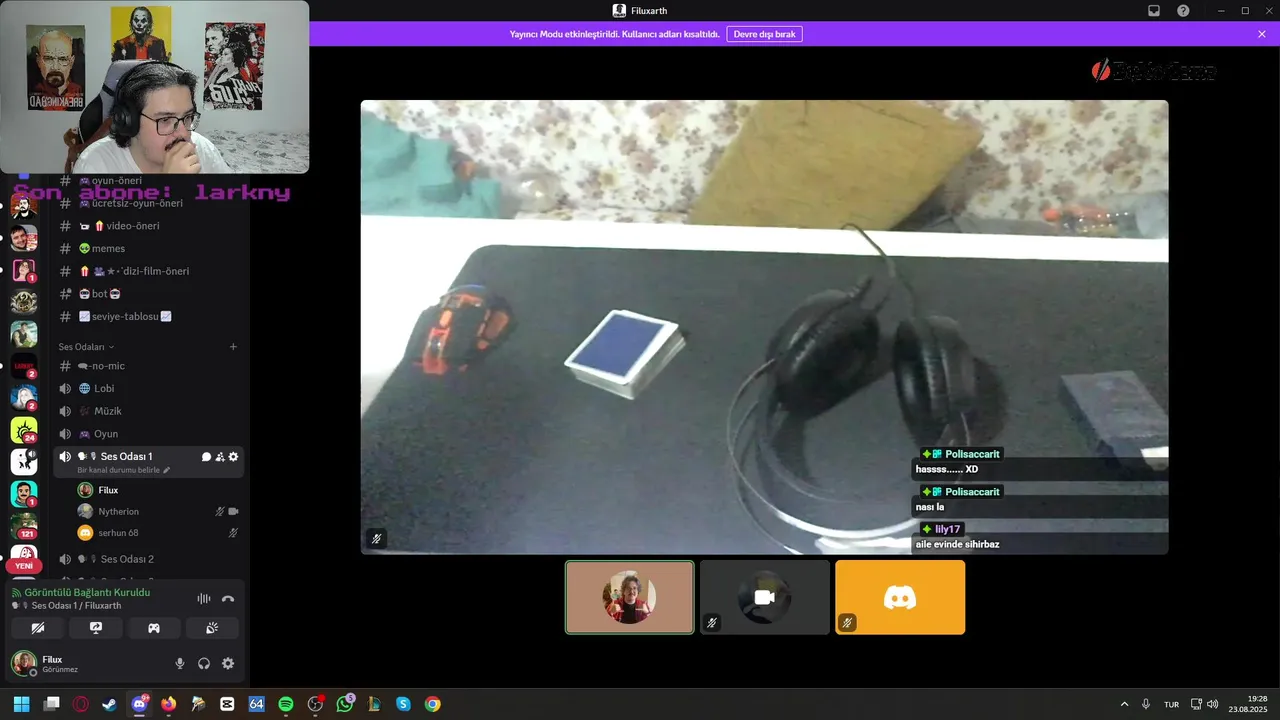Select the camera-off participant tile
The image size is (1280, 720).
click(x=765, y=597)
